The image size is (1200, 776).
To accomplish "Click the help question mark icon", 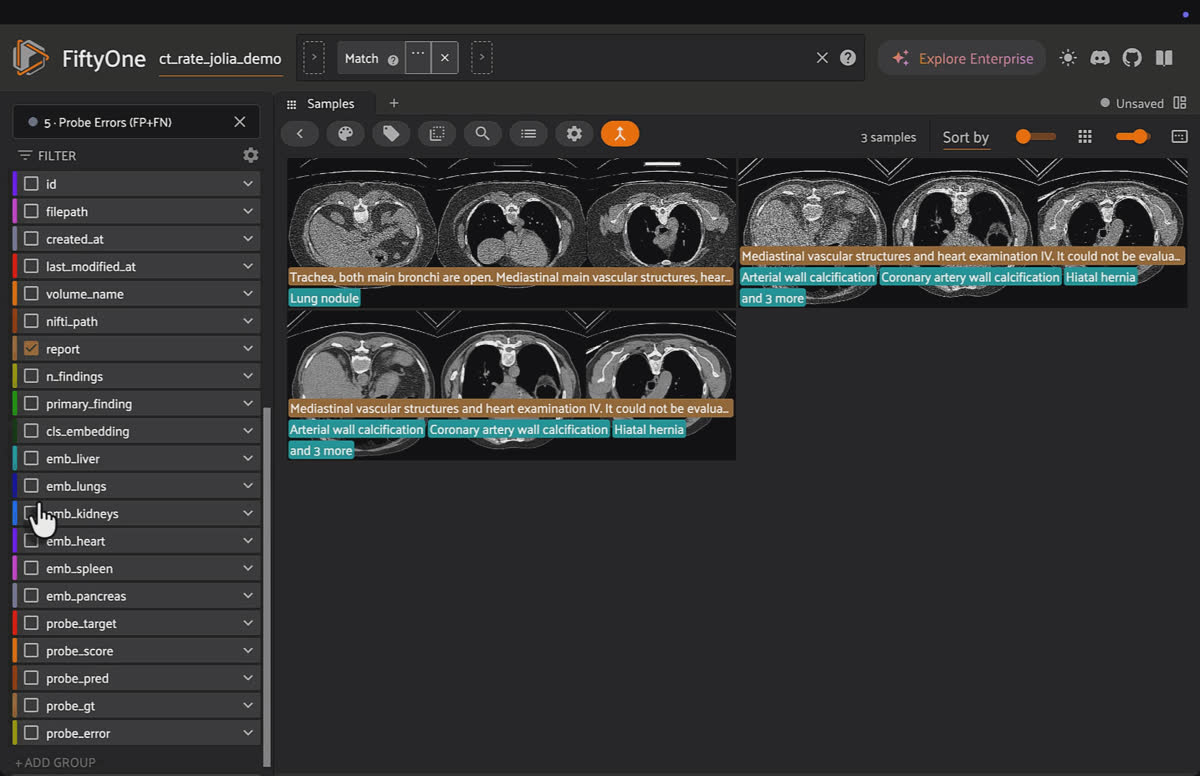I will coord(848,58).
